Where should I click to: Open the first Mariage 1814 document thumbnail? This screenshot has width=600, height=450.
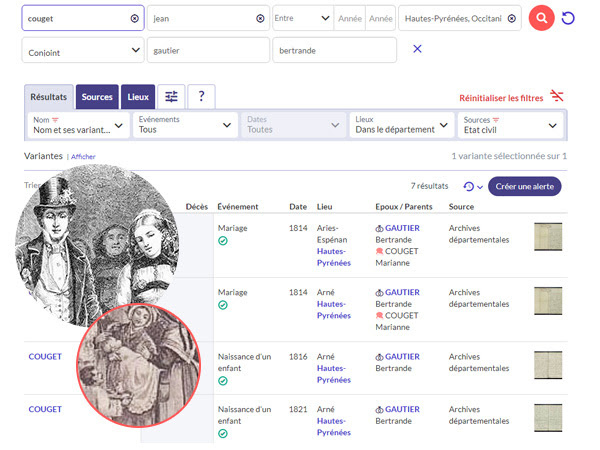[548, 237]
